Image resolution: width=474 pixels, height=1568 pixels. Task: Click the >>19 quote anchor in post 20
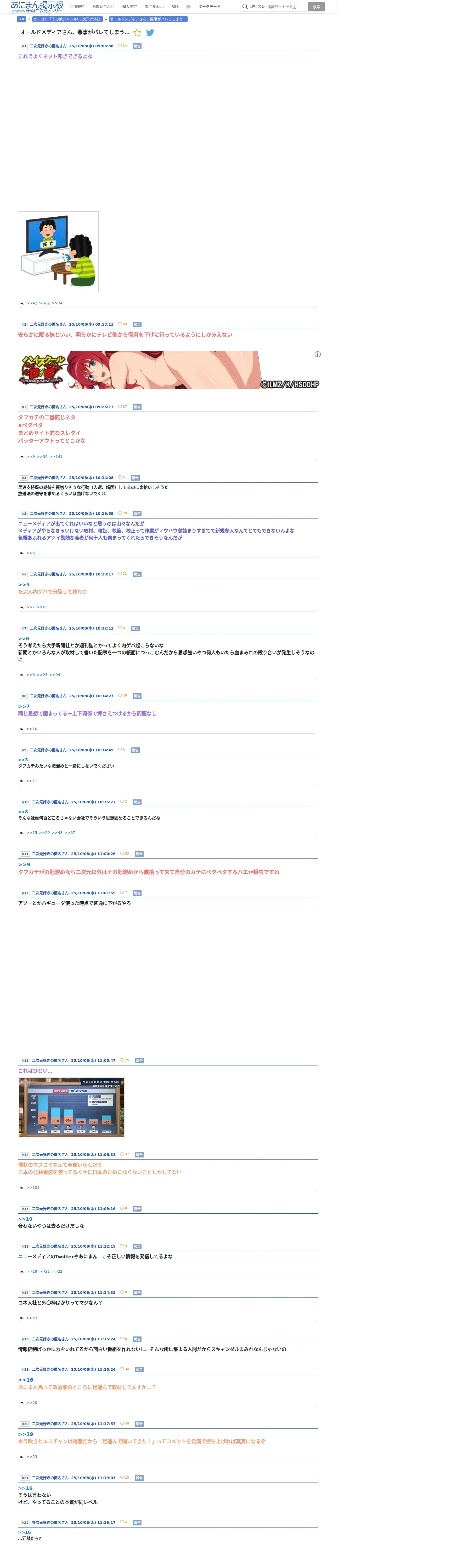tap(26, 1435)
